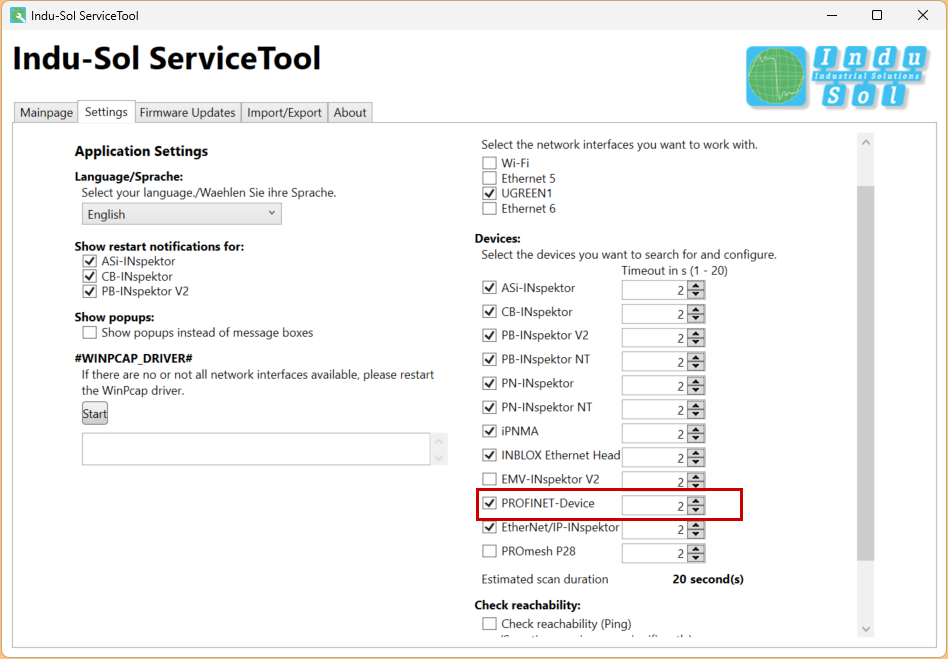
Task: Uncheck the EtherNet/IP-INspektor device
Action: tap(489, 527)
